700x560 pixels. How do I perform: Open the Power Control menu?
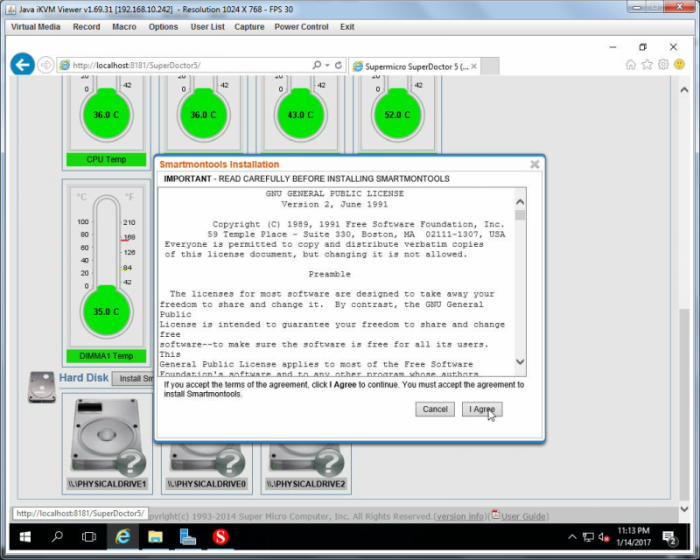(x=301, y=27)
